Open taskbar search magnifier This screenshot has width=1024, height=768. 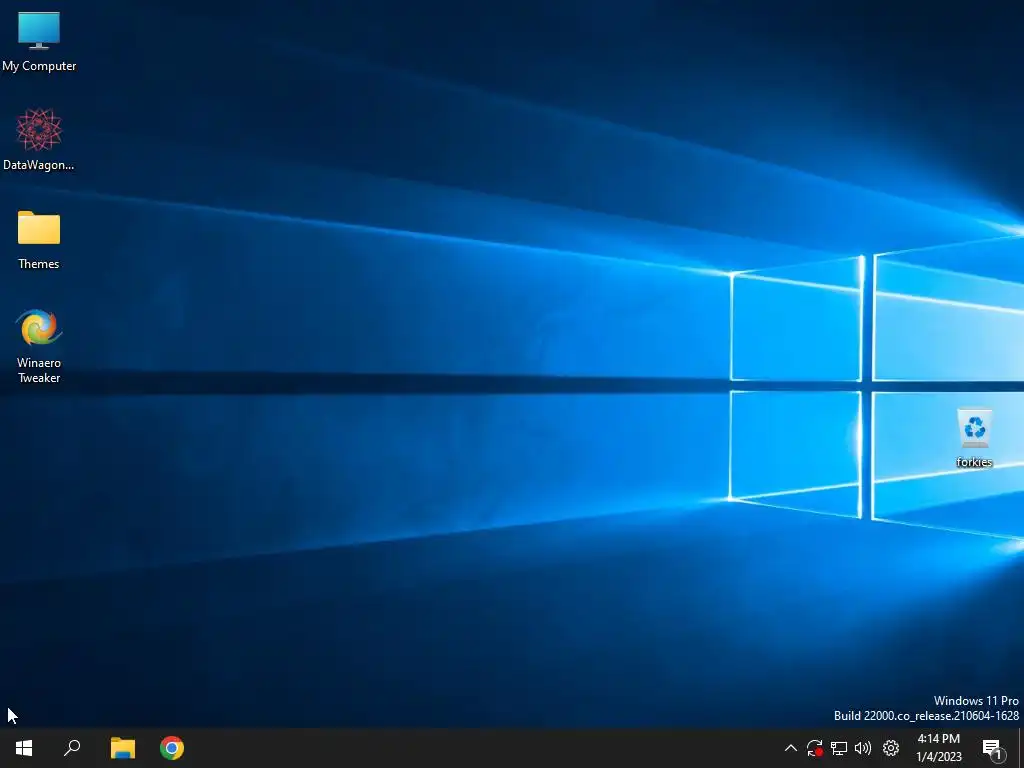72,748
